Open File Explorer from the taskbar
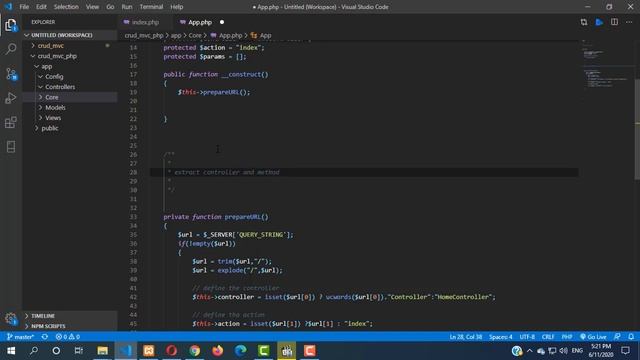 (102, 351)
